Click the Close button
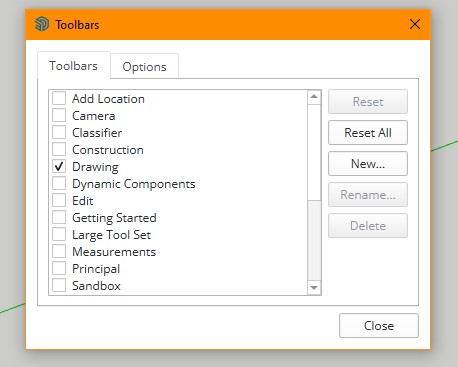The height and width of the screenshot is (367, 458). 379,325
